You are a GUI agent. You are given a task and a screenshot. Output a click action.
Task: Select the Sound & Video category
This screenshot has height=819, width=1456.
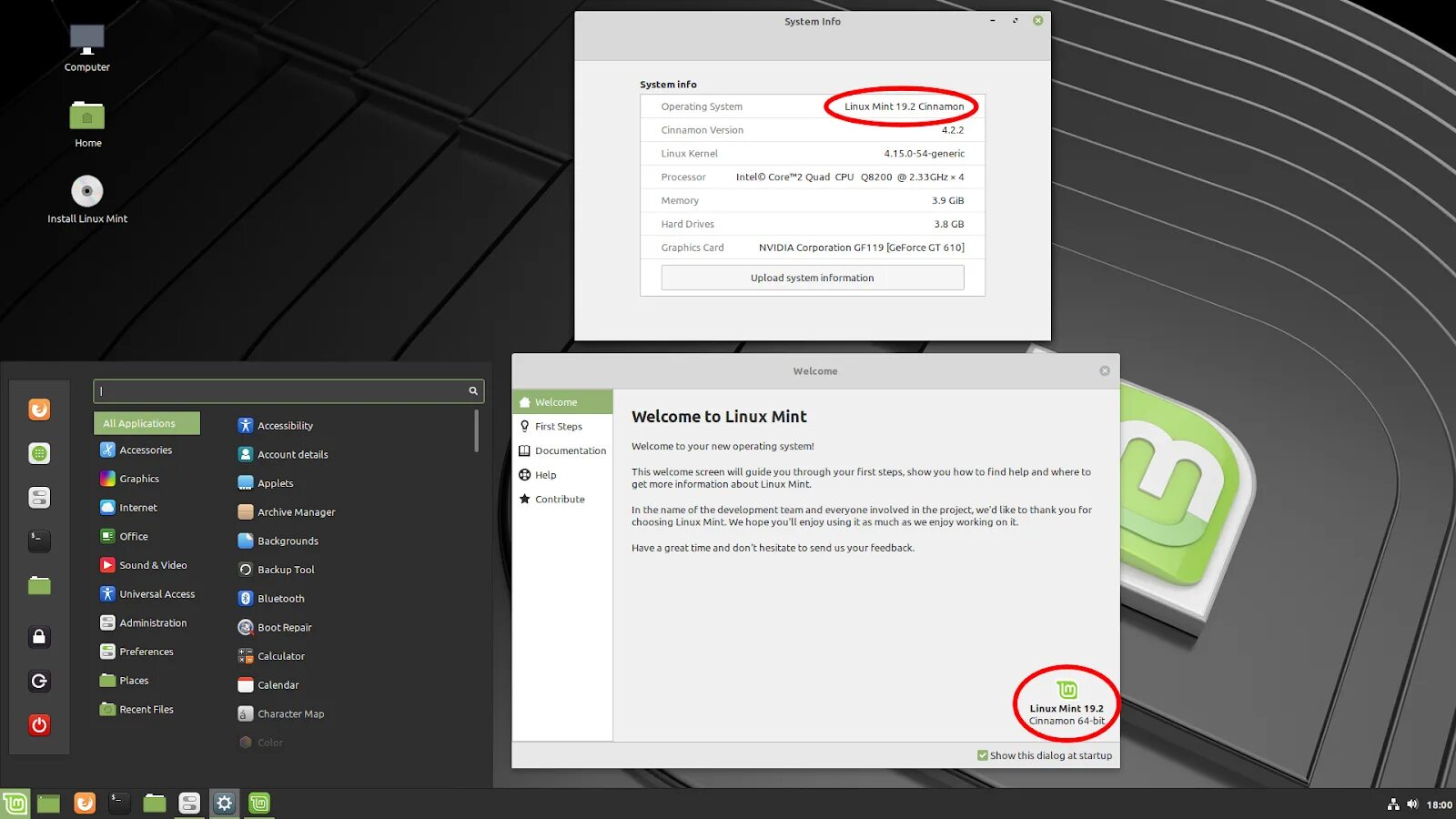147,565
